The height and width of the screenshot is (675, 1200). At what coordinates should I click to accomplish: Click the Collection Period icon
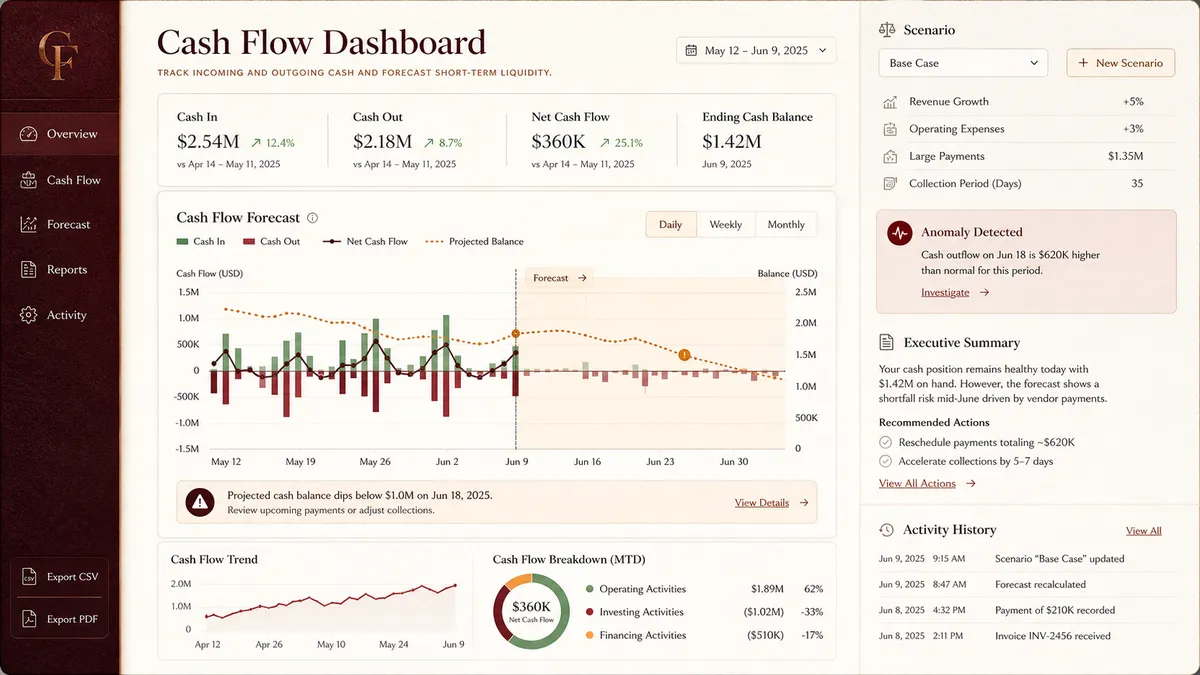pyautogui.click(x=890, y=184)
